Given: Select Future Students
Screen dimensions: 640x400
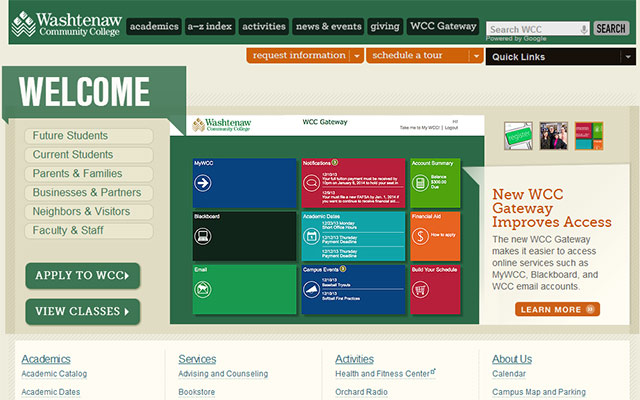Looking at the screenshot, I should click(89, 136).
